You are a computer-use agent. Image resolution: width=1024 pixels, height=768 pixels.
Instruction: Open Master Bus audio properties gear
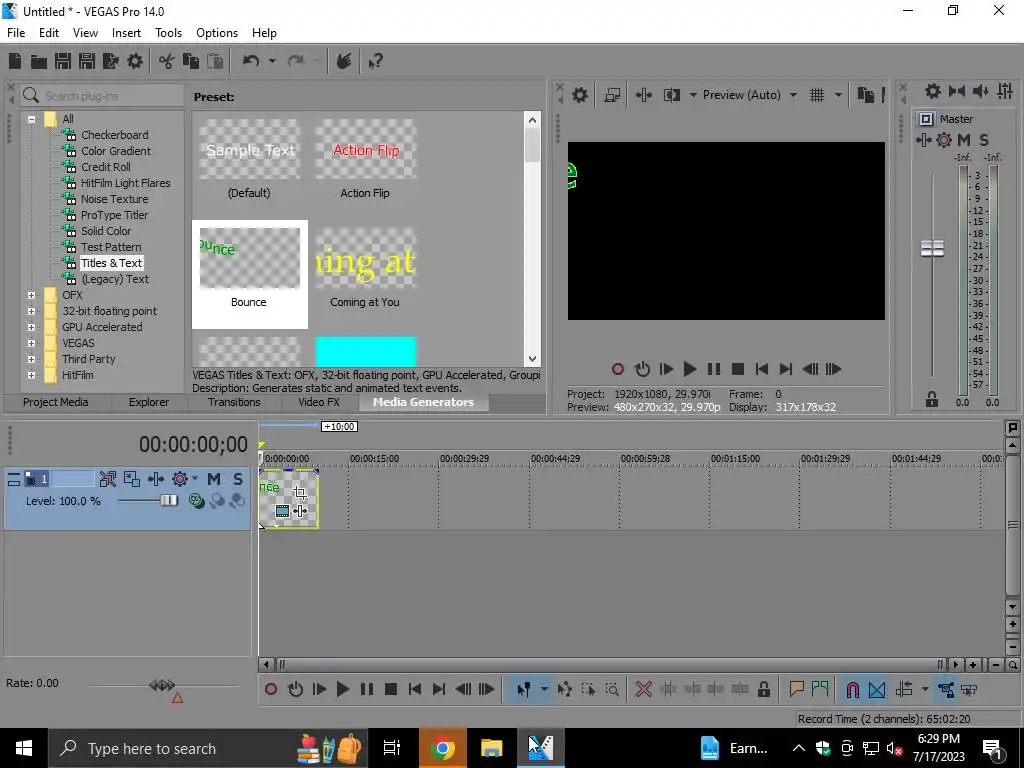pyautogui.click(x=933, y=91)
